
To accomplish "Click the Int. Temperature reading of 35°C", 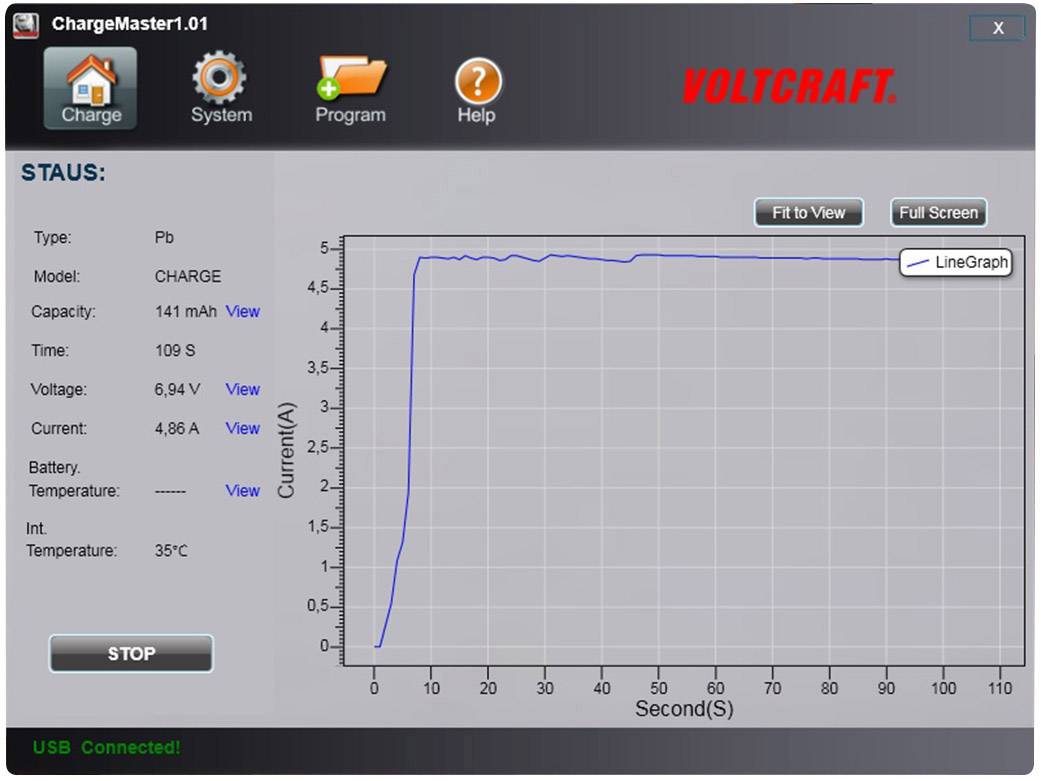I will (168, 551).
